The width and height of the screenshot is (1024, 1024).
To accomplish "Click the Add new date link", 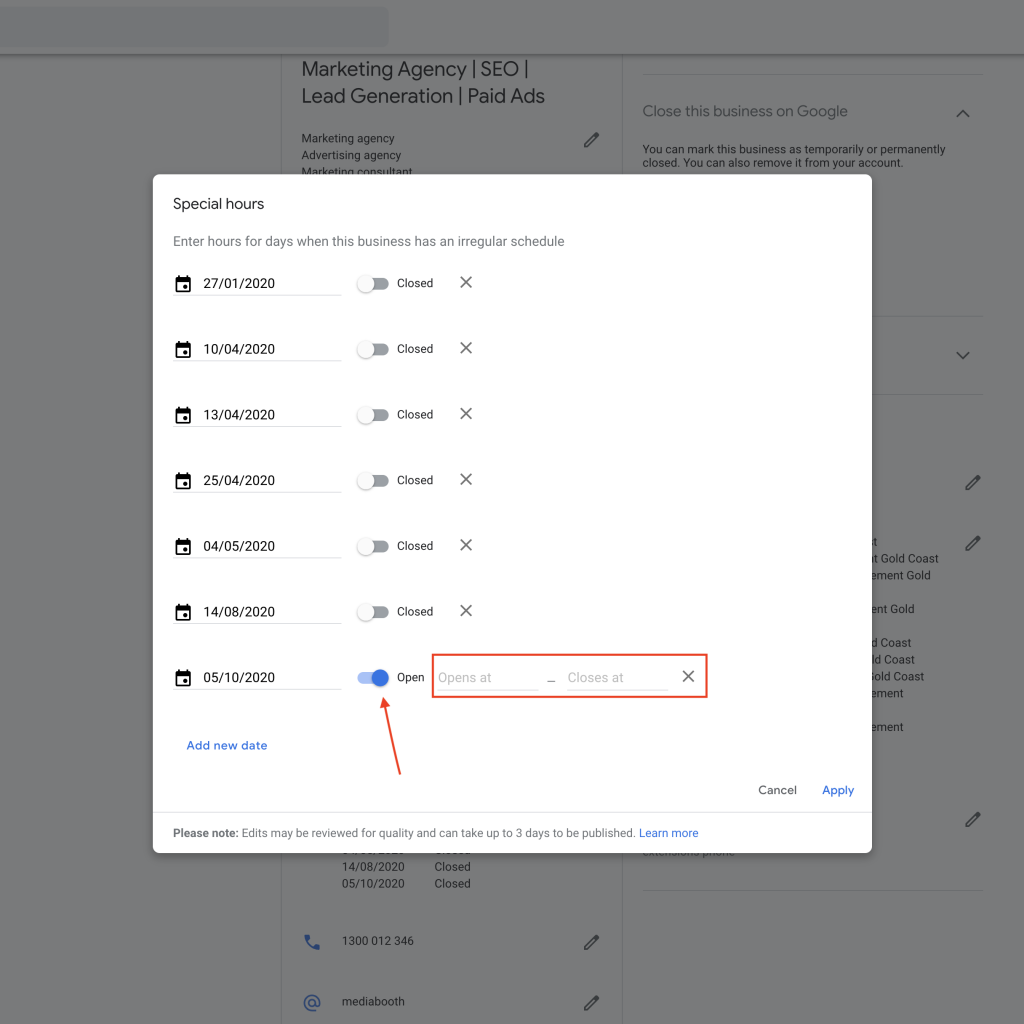I will (226, 745).
